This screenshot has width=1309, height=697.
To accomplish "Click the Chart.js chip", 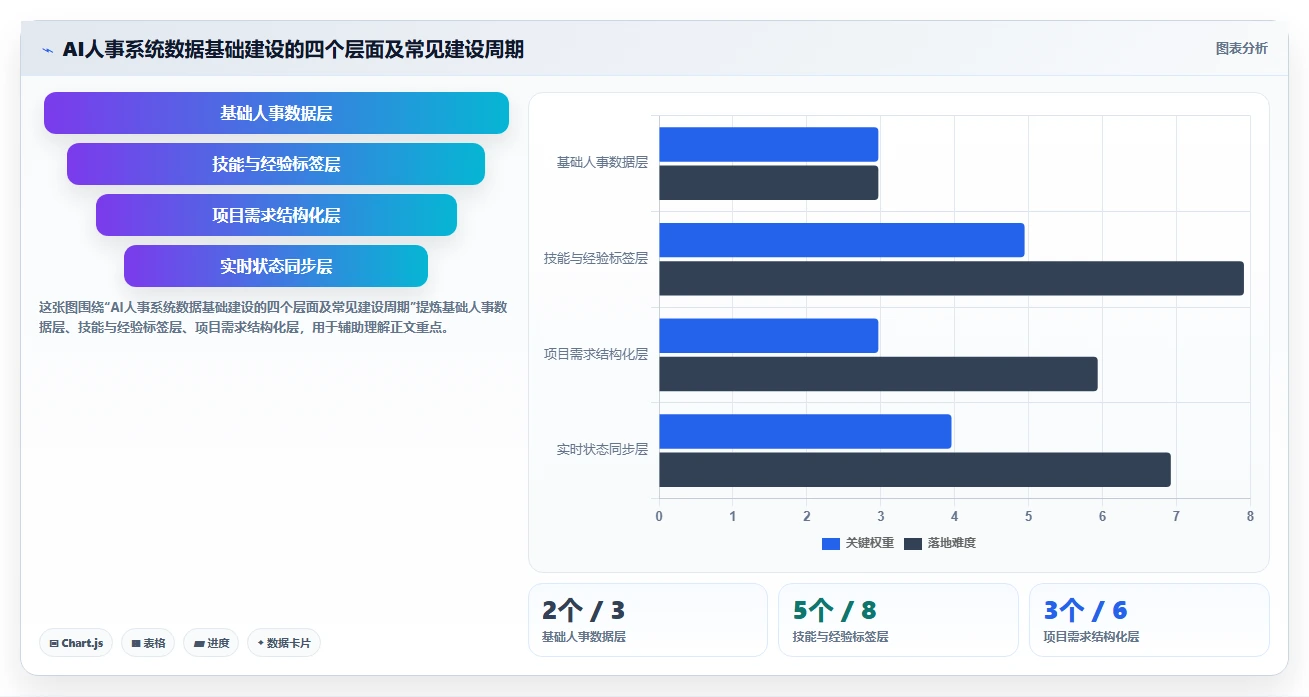I will coord(76,643).
